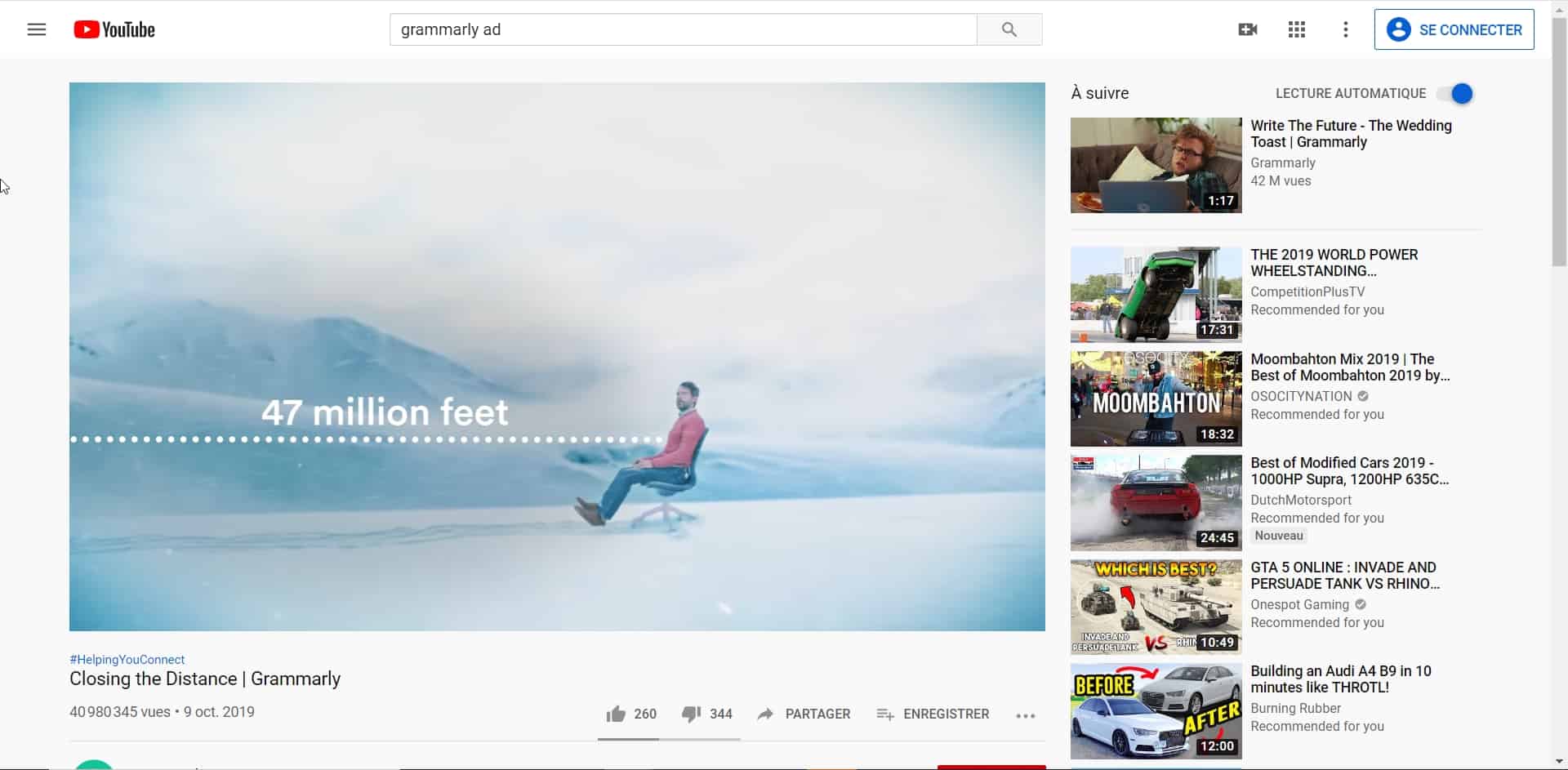Viewport: 1568px width, 770px height.
Task: Dislike the video with thumbs down
Action: [691, 714]
